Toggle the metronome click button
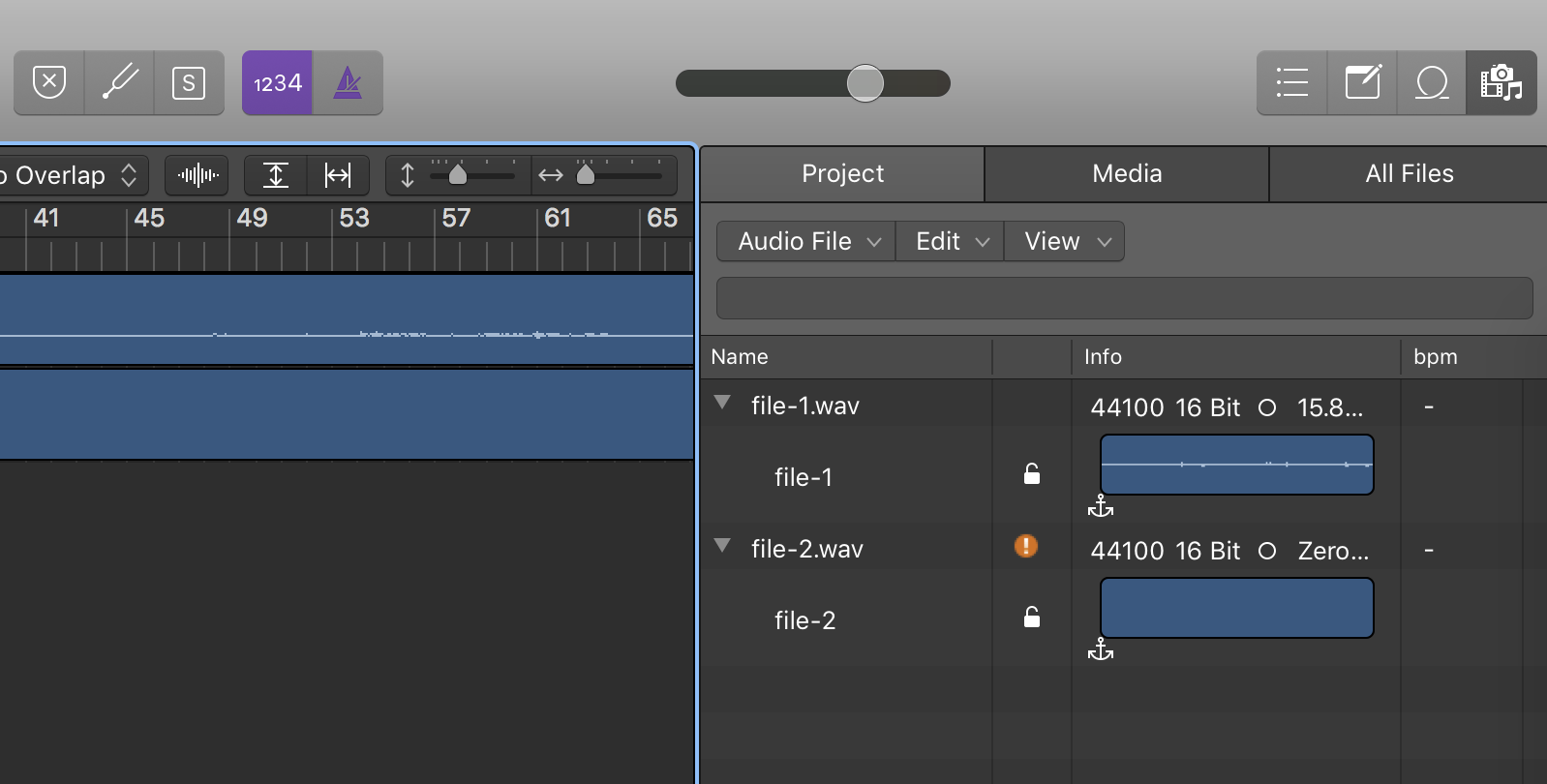The image size is (1547, 784). 348,83
